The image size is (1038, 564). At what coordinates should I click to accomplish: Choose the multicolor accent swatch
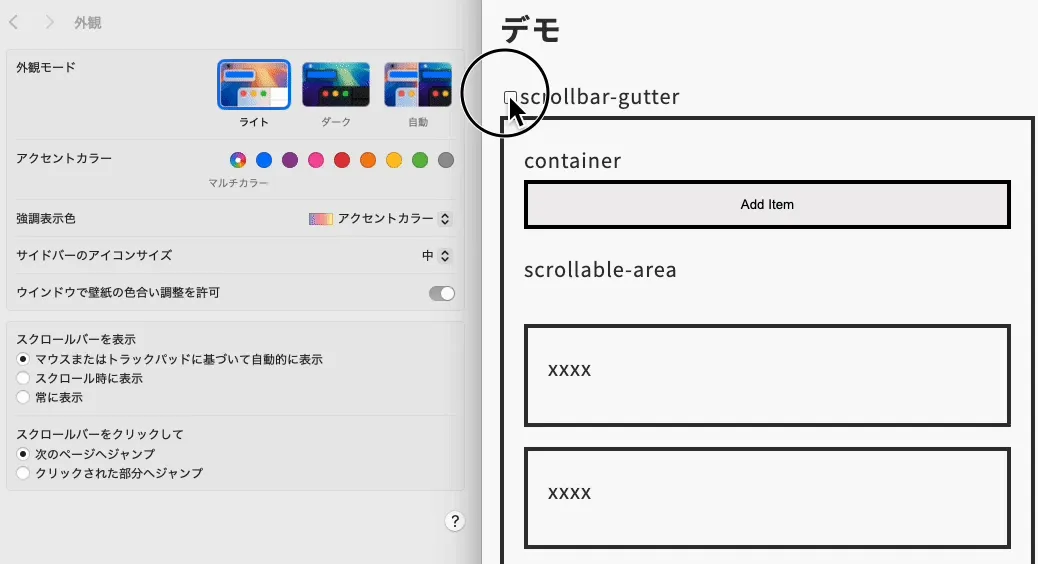click(x=238, y=160)
